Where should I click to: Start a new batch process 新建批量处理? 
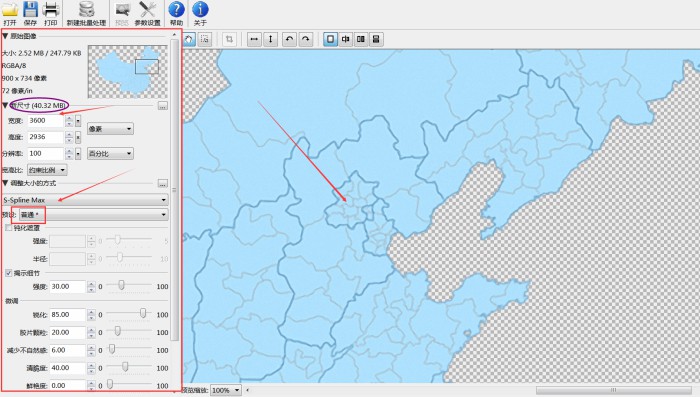coord(86,13)
